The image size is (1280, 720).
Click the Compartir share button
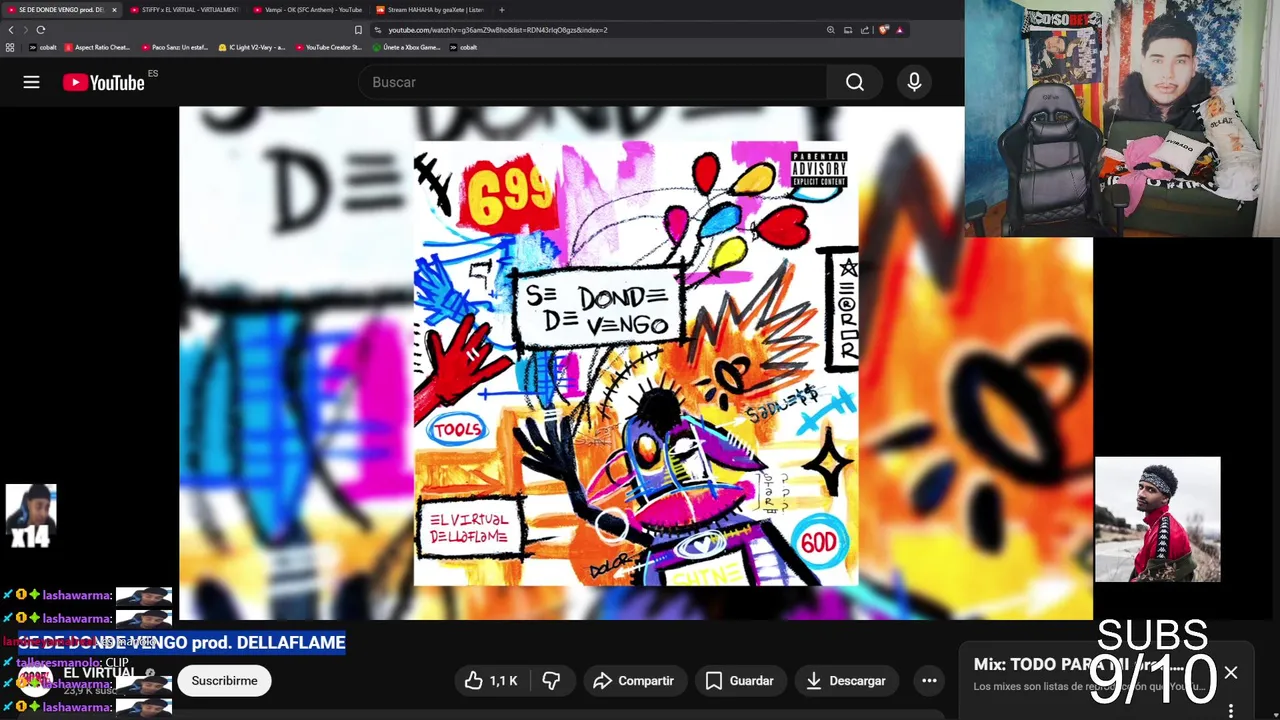click(x=634, y=681)
